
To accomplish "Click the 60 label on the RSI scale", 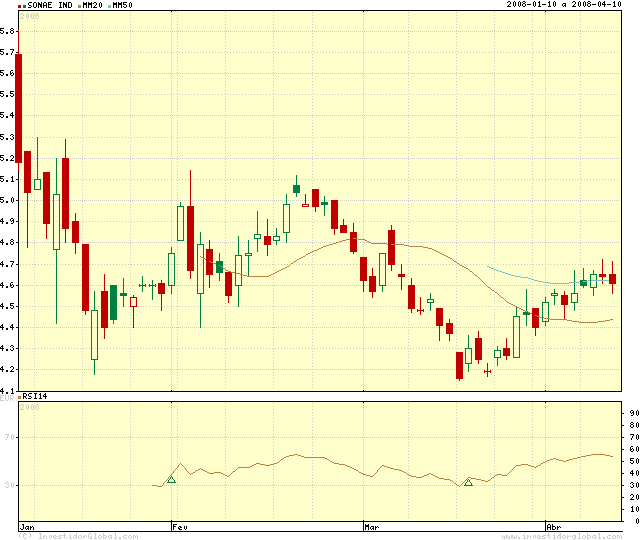I will (x=634, y=449).
